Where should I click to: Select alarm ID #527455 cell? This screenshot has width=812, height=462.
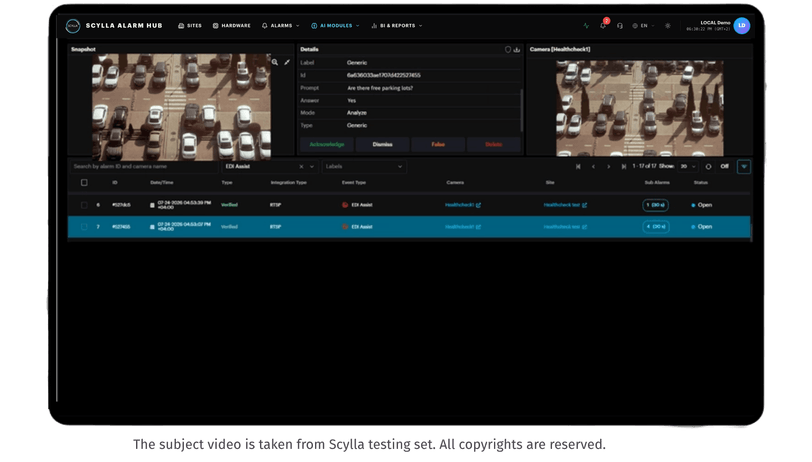click(121, 227)
